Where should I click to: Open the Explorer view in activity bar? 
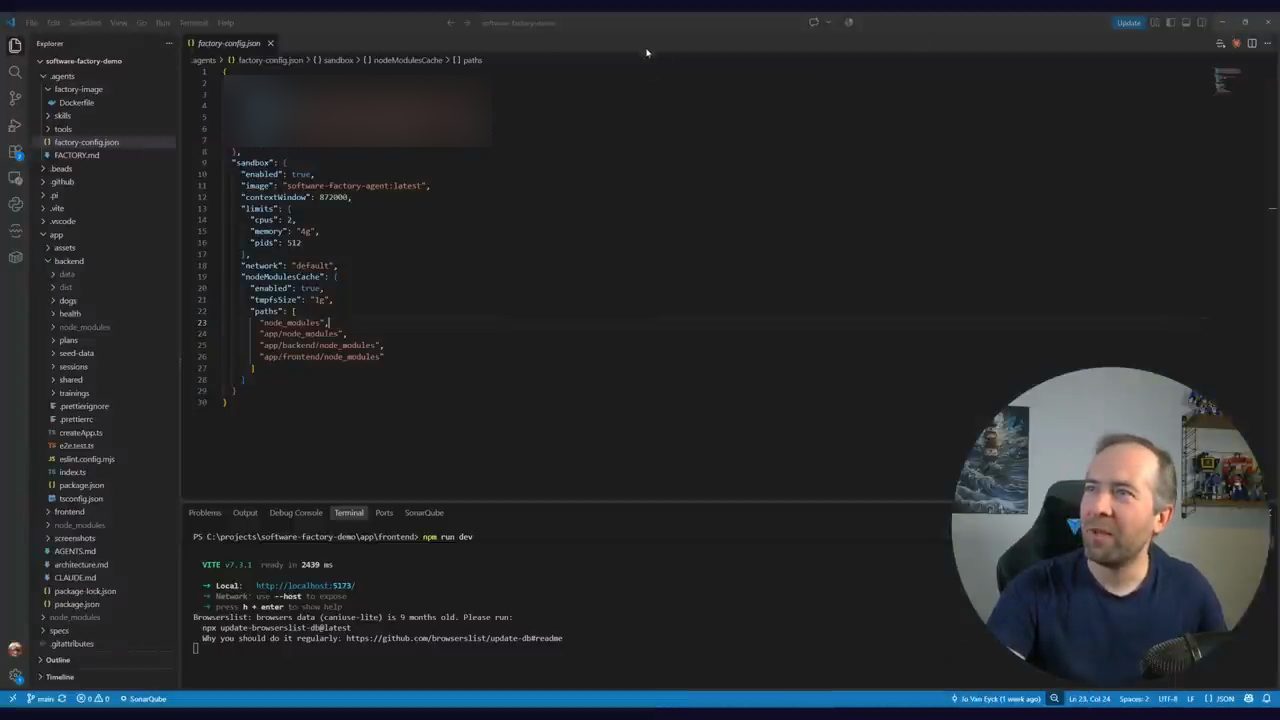pyautogui.click(x=15, y=45)
